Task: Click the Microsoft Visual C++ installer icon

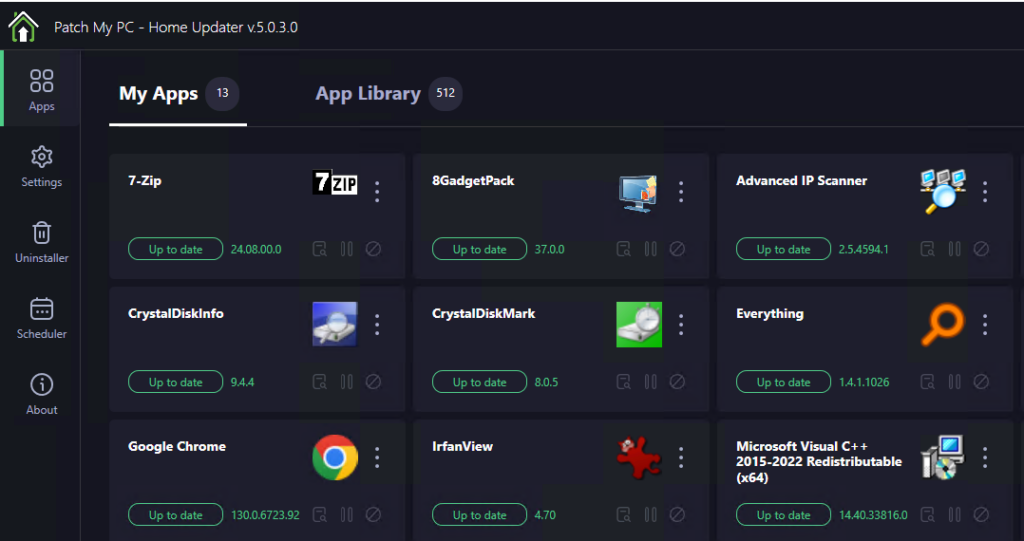Action: click(x=942, y=457)
